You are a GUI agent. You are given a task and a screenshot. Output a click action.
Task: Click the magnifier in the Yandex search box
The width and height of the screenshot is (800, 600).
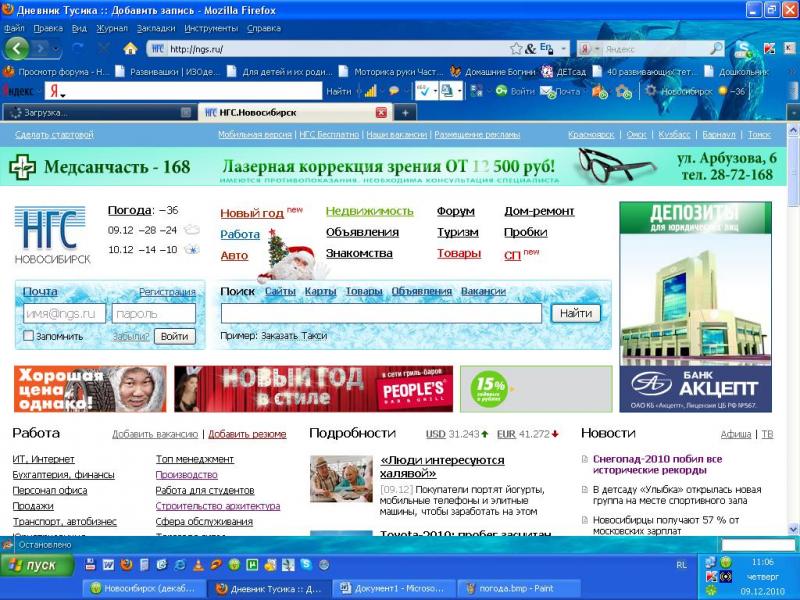click(716, 48)
